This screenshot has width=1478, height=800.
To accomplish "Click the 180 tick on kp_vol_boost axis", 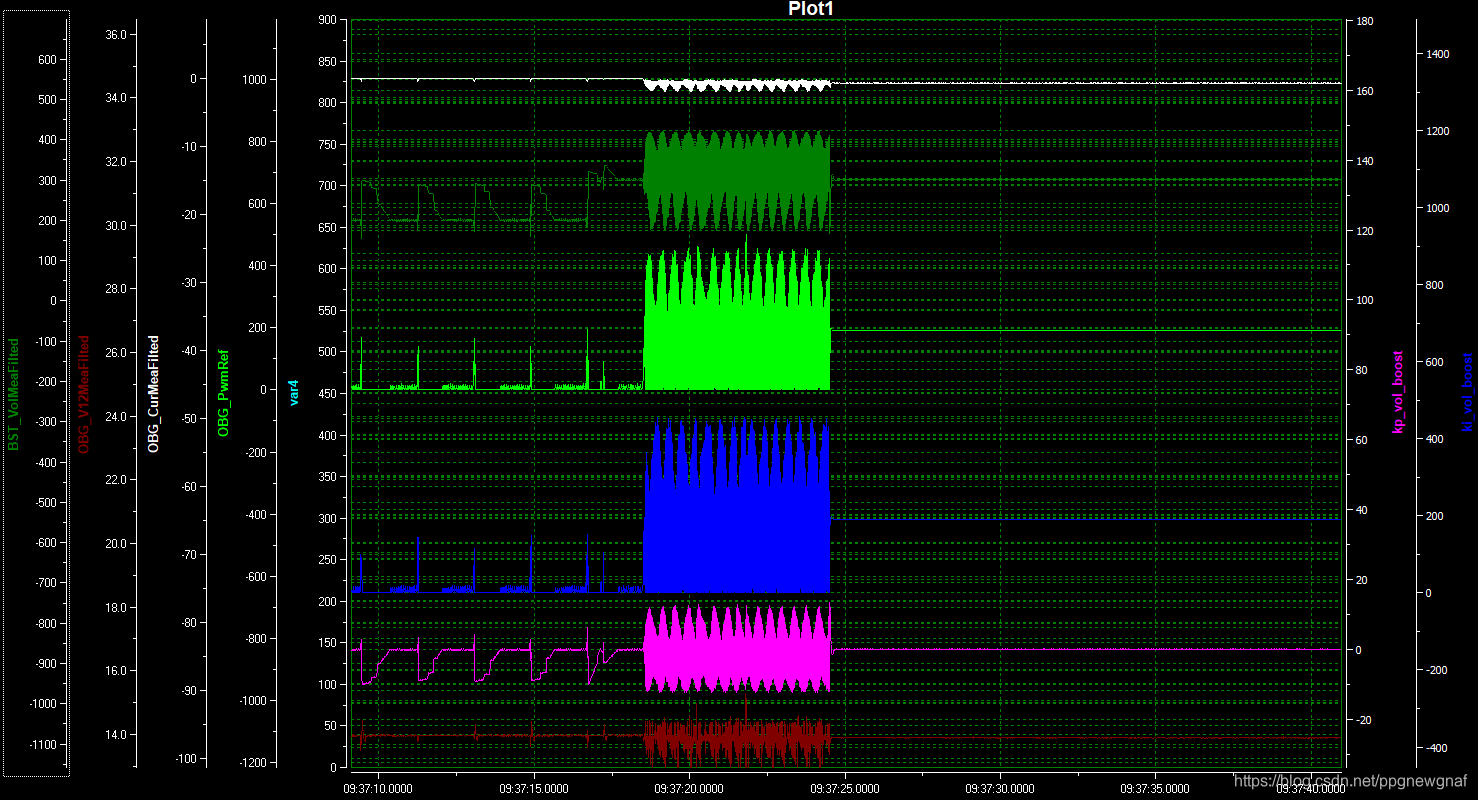I will tap(1364, 21).
